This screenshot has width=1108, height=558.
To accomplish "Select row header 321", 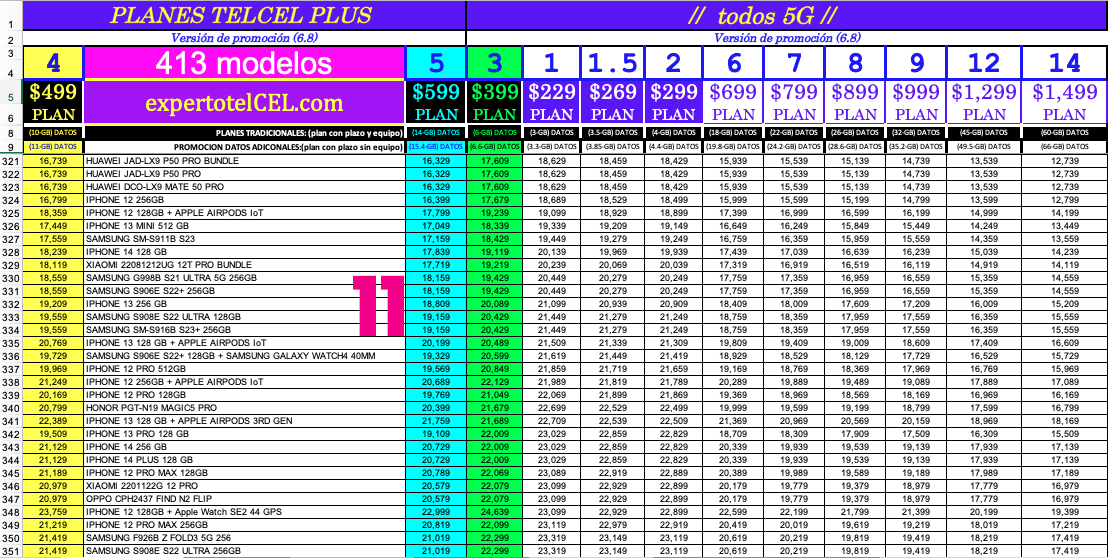I will point(11,161).
